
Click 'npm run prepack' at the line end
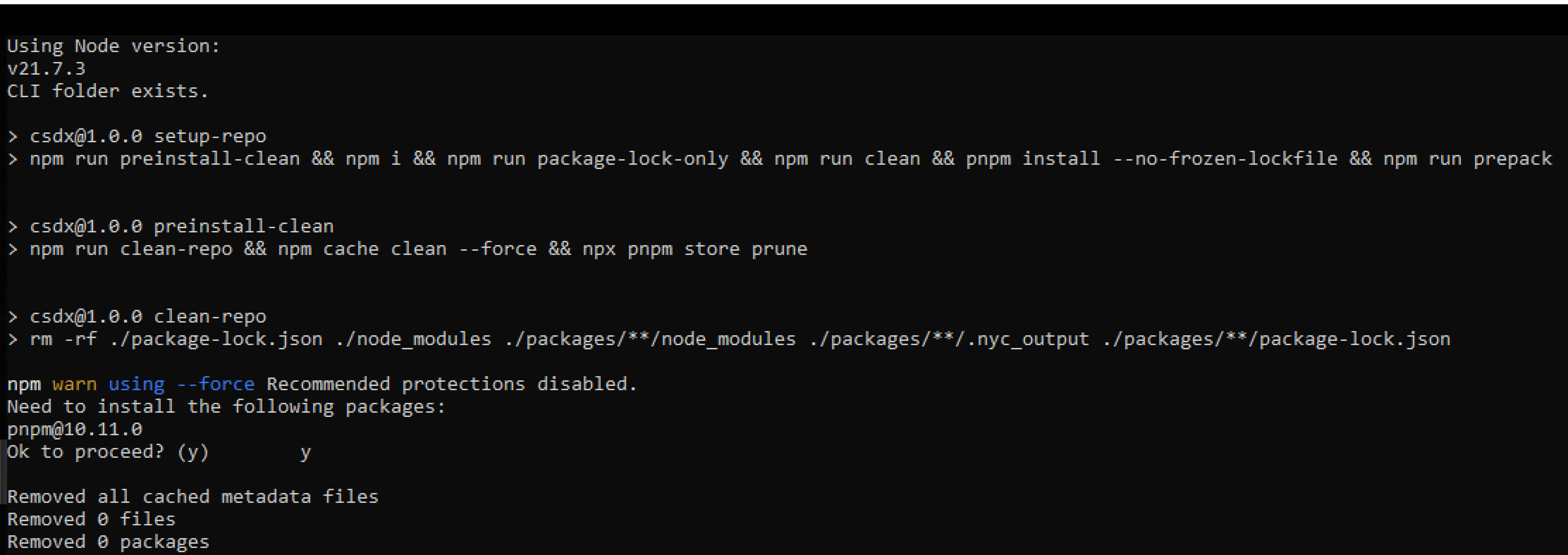pyautogui.click(x=1467, y=158)
